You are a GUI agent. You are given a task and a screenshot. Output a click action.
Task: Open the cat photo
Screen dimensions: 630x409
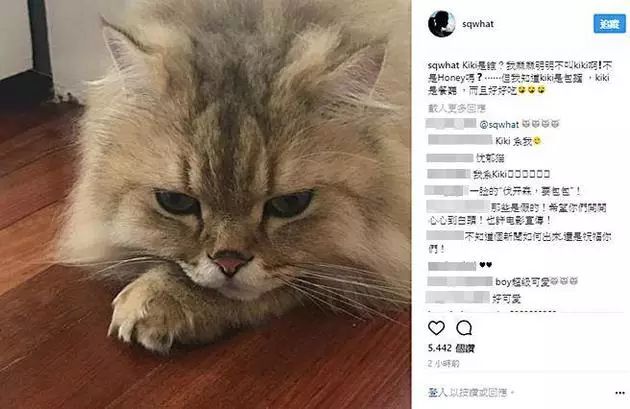(x=205, y=204)
